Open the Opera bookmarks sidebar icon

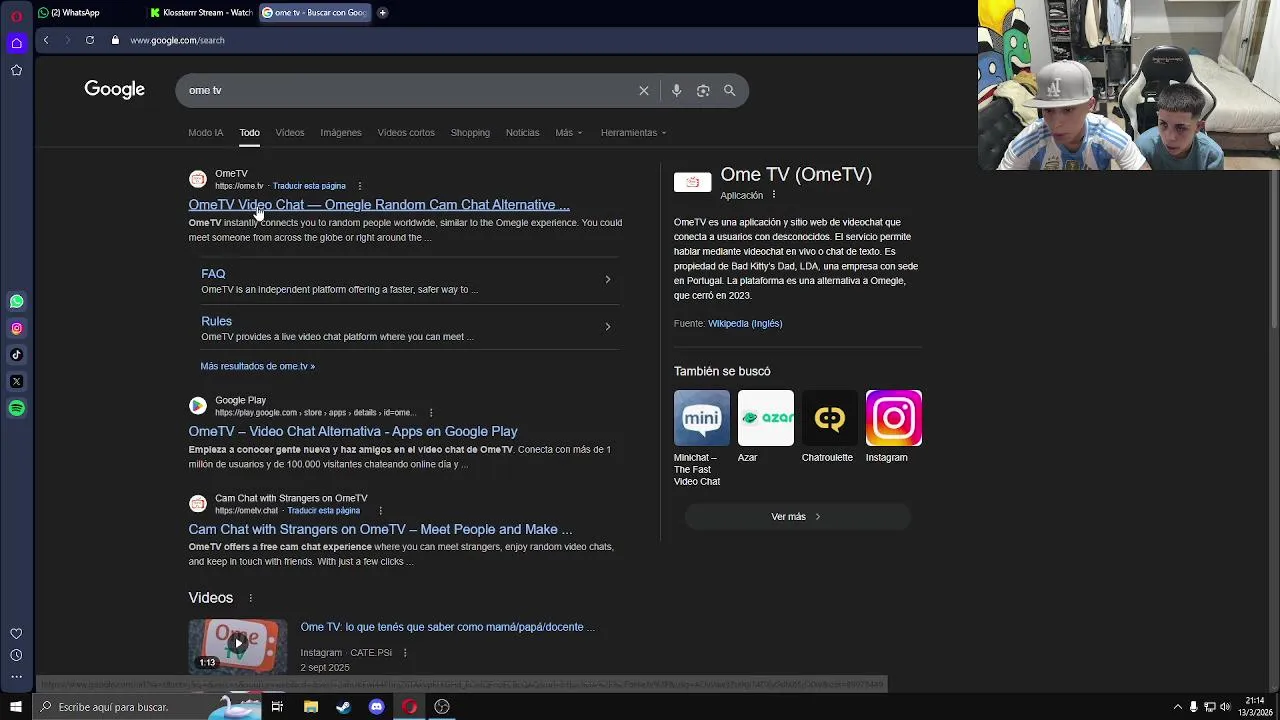16,70
